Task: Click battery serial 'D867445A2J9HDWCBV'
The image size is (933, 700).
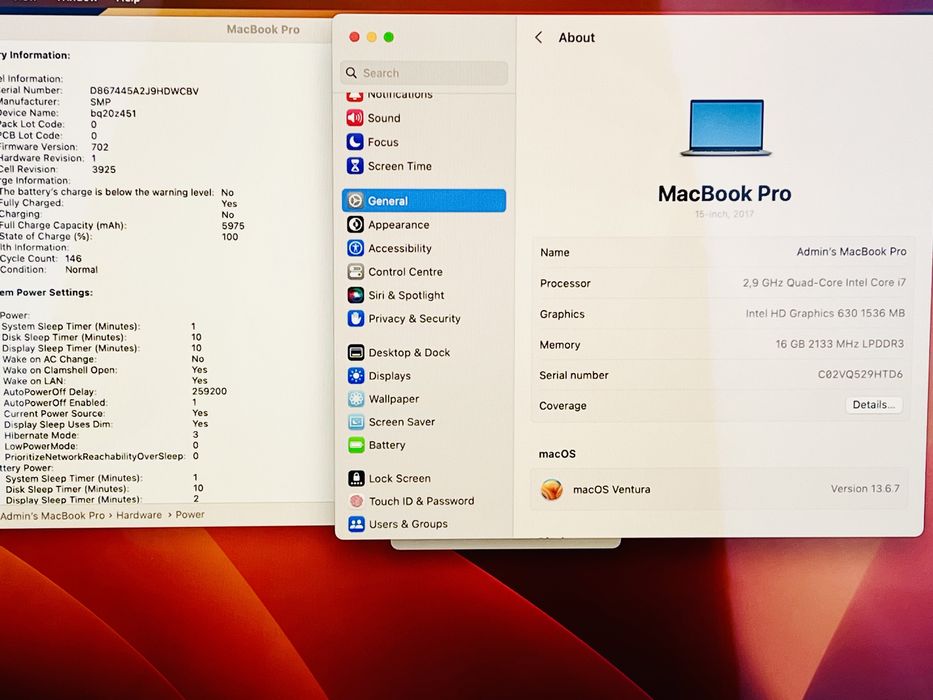Action: (144, 91)
